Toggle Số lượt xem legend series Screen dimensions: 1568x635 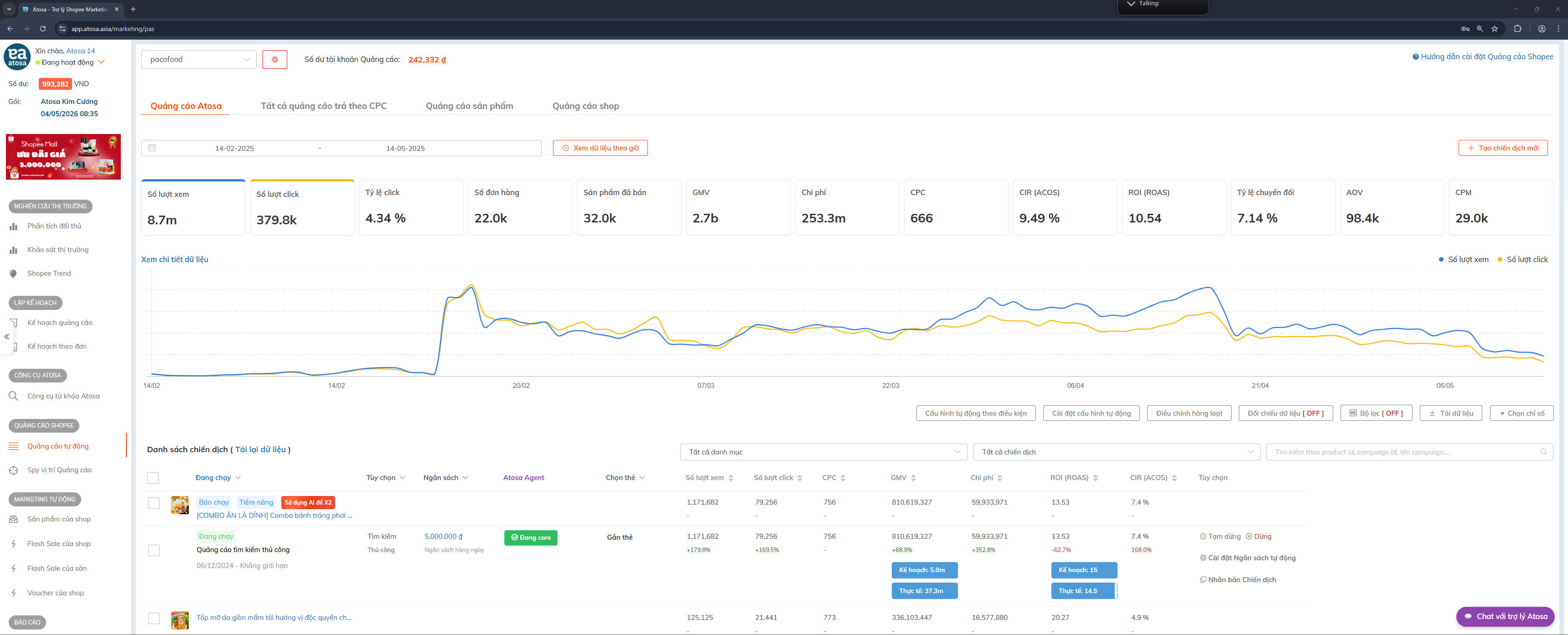[1463, 259]
